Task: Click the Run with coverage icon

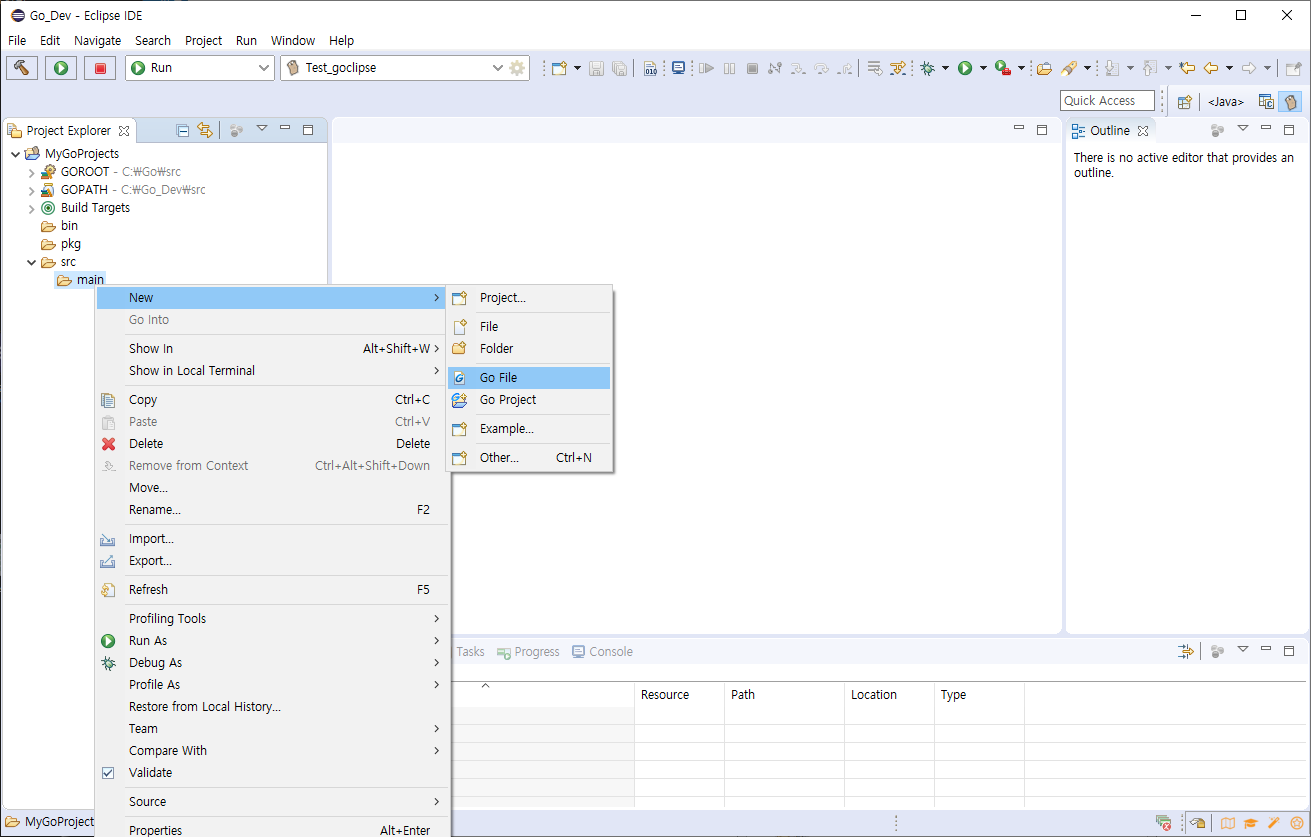Action: click(x=1003, y=68)
